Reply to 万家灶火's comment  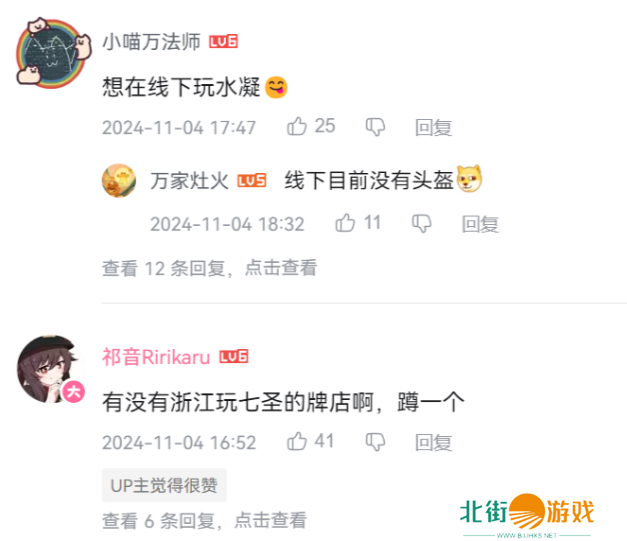480,224
